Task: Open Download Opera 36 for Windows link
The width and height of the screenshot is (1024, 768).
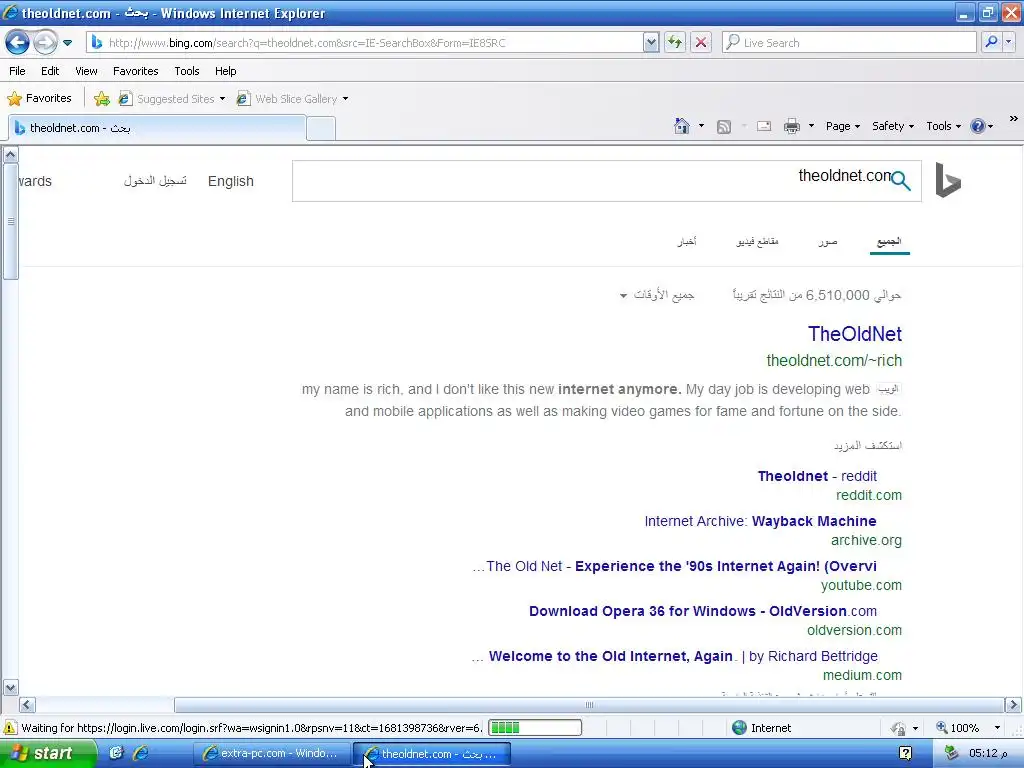Action: click(703, 611)
